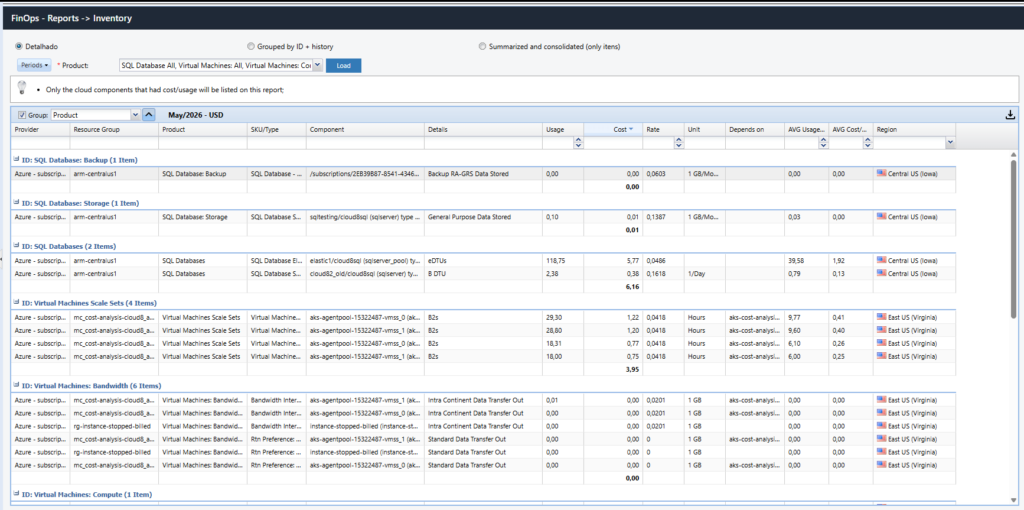Sort by the Depends on column header
Screen dimensions: 1024x510
(755, 129)
